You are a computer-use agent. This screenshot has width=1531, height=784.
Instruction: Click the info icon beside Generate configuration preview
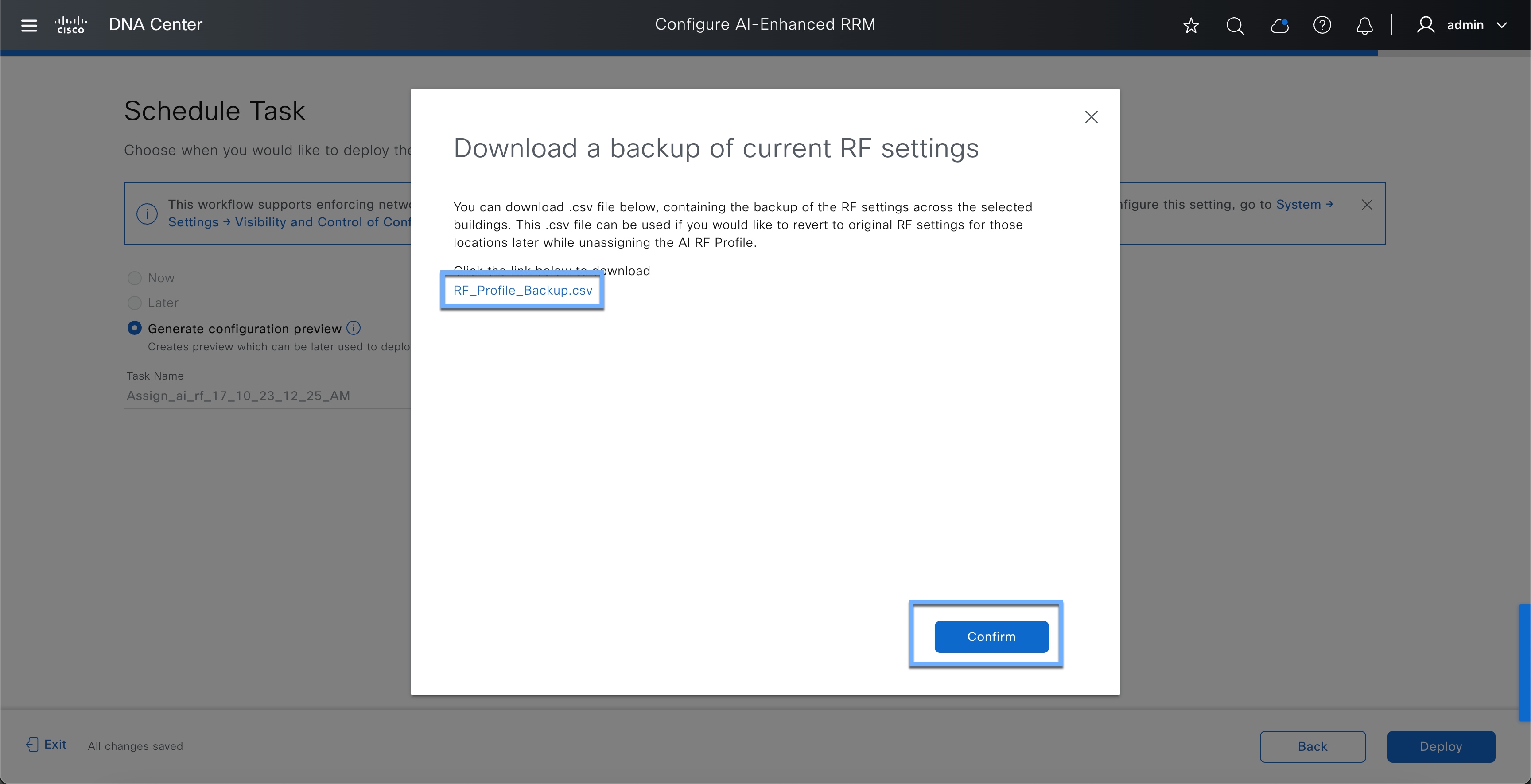pyautogui.click(x=353, y=328)
